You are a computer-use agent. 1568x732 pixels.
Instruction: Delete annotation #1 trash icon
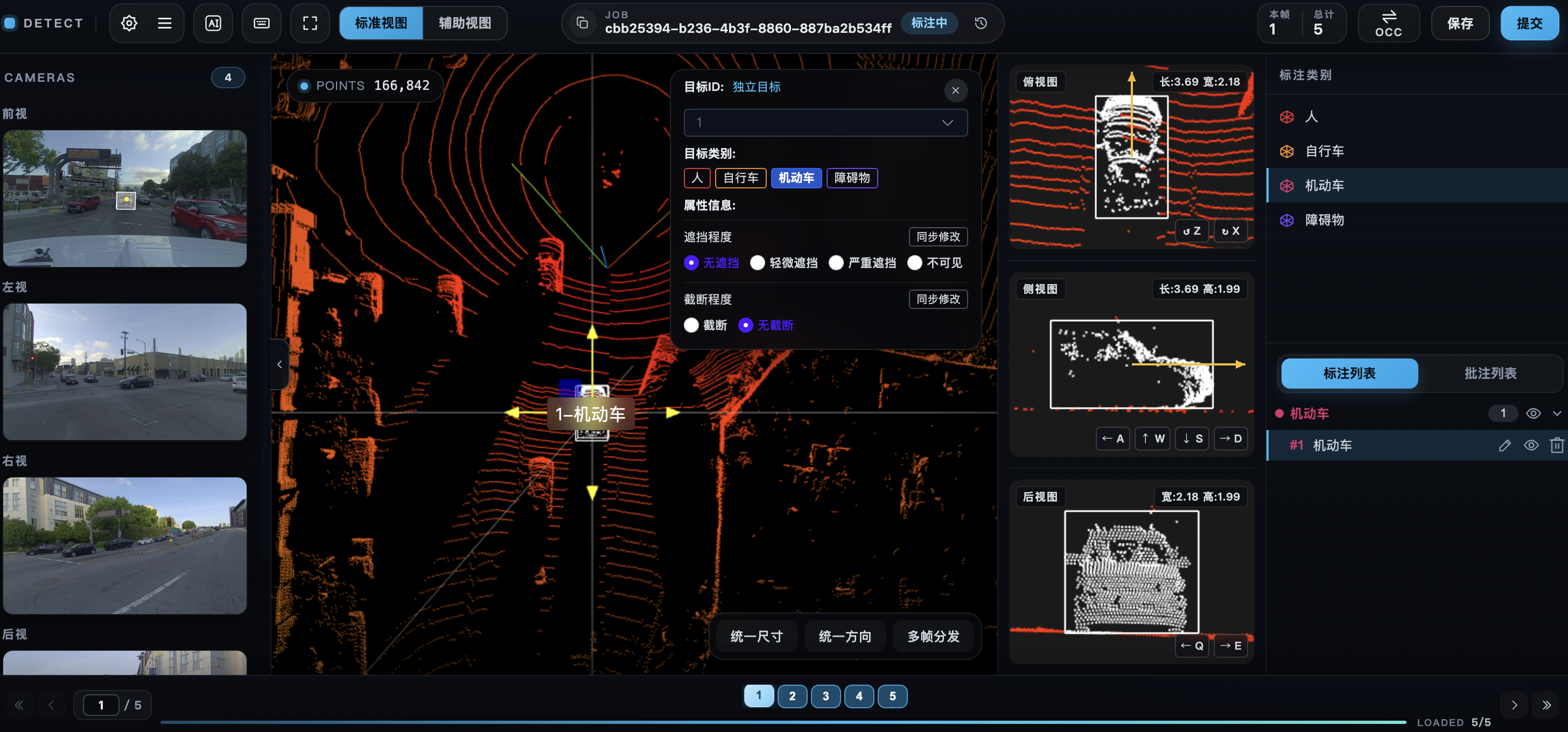1557,446
